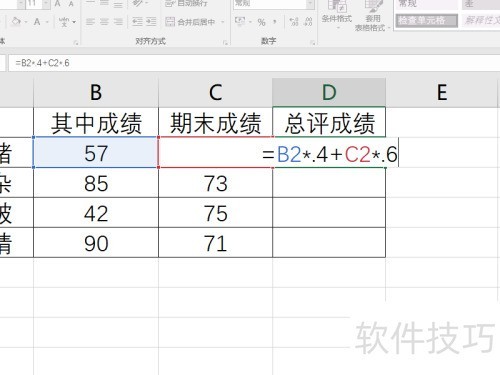
Task: Increase decimal places icon
Action: click(294, 22)
